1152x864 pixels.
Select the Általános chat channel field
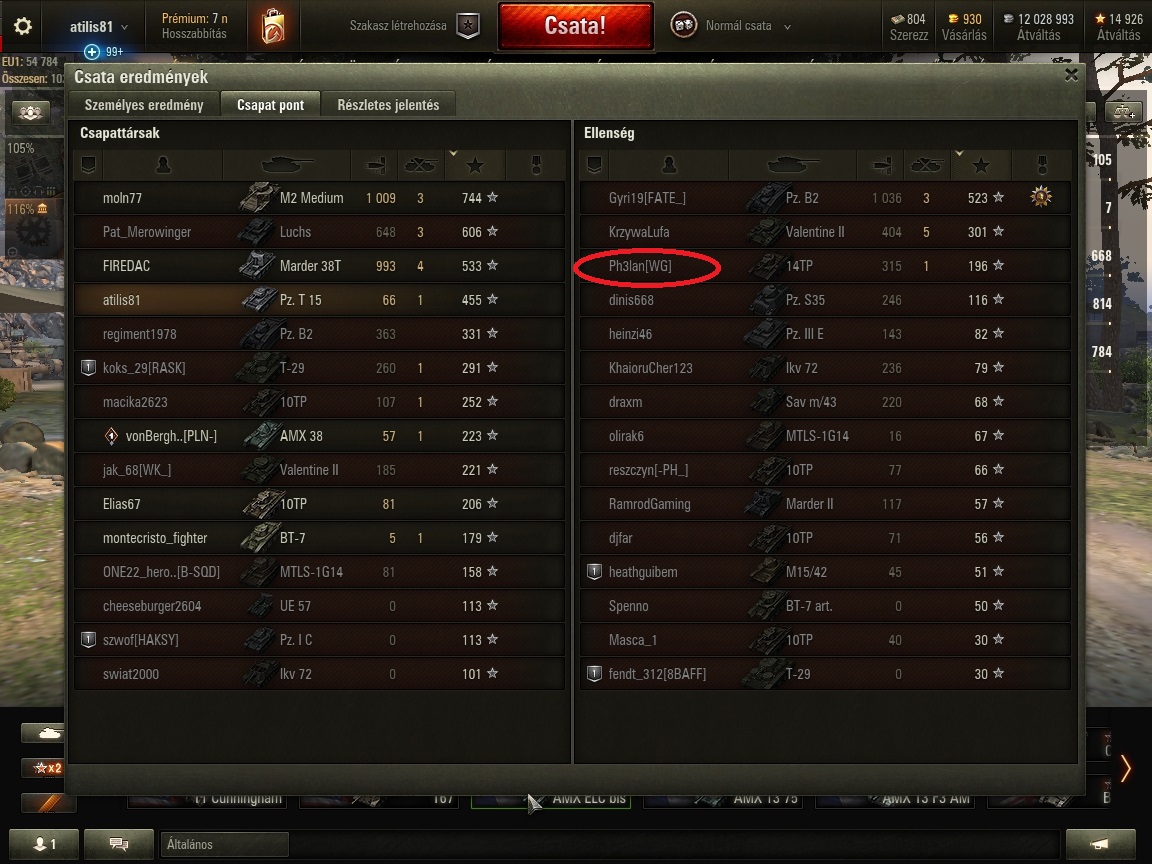point(225,844)
